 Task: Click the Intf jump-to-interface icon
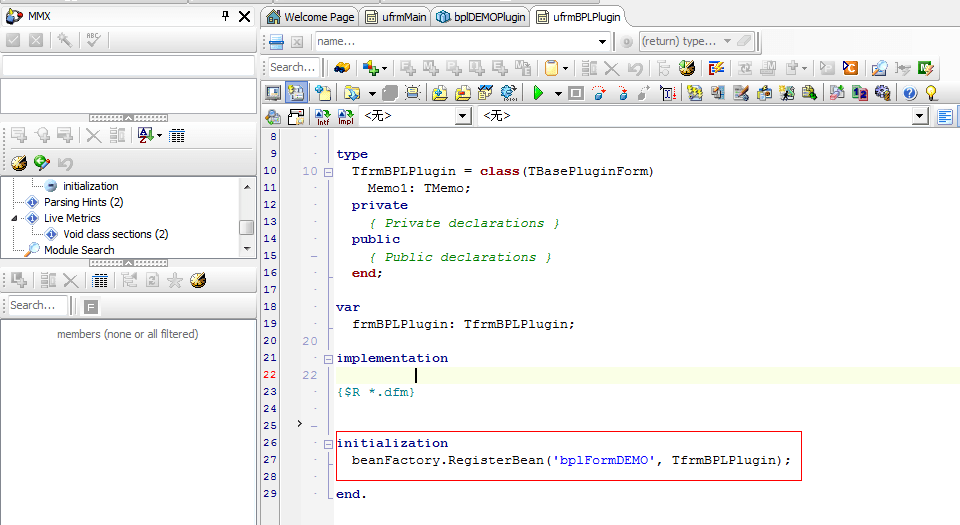click(322, 117)
